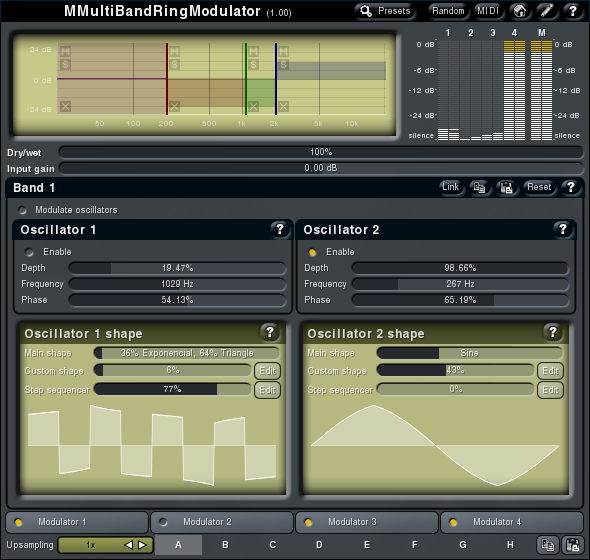Select preset slot C
590x560 pixels.
(x=272, y=545)
